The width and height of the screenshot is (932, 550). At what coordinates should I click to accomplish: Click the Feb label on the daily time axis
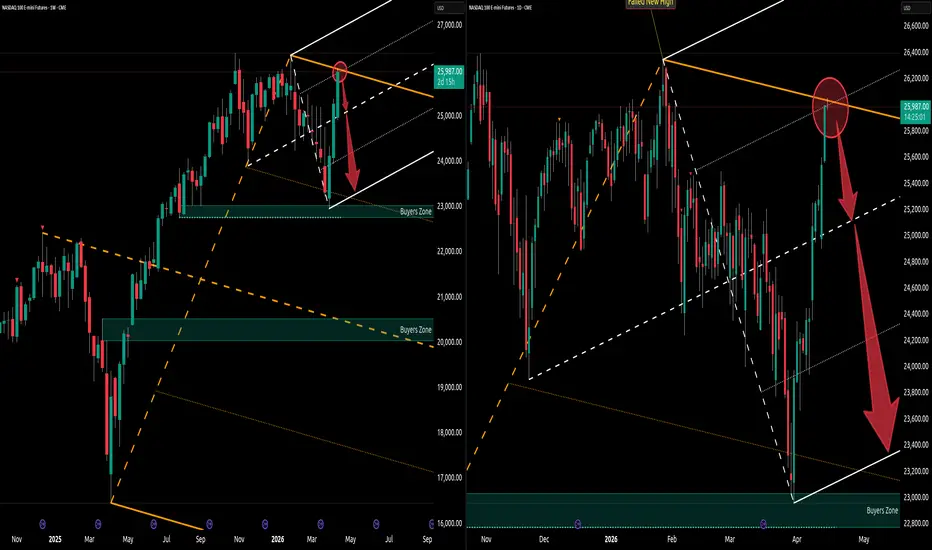pyautogui.click(x=672, y=540)
